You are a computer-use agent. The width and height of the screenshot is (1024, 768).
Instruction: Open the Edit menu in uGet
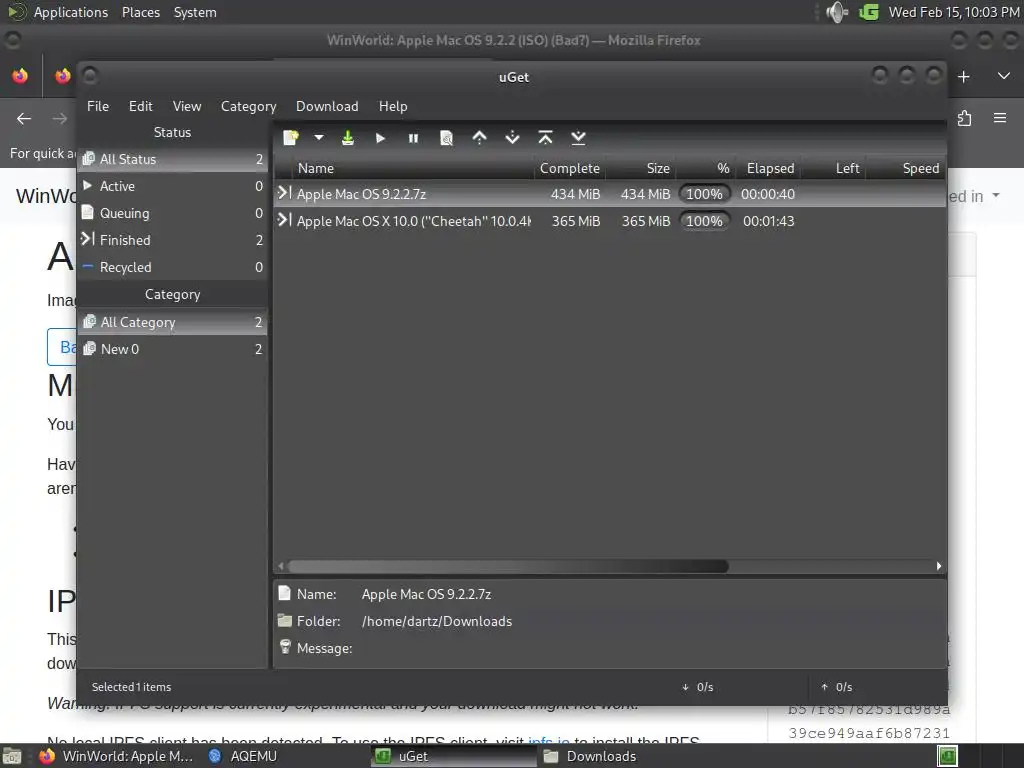click(x=140, y=106)
